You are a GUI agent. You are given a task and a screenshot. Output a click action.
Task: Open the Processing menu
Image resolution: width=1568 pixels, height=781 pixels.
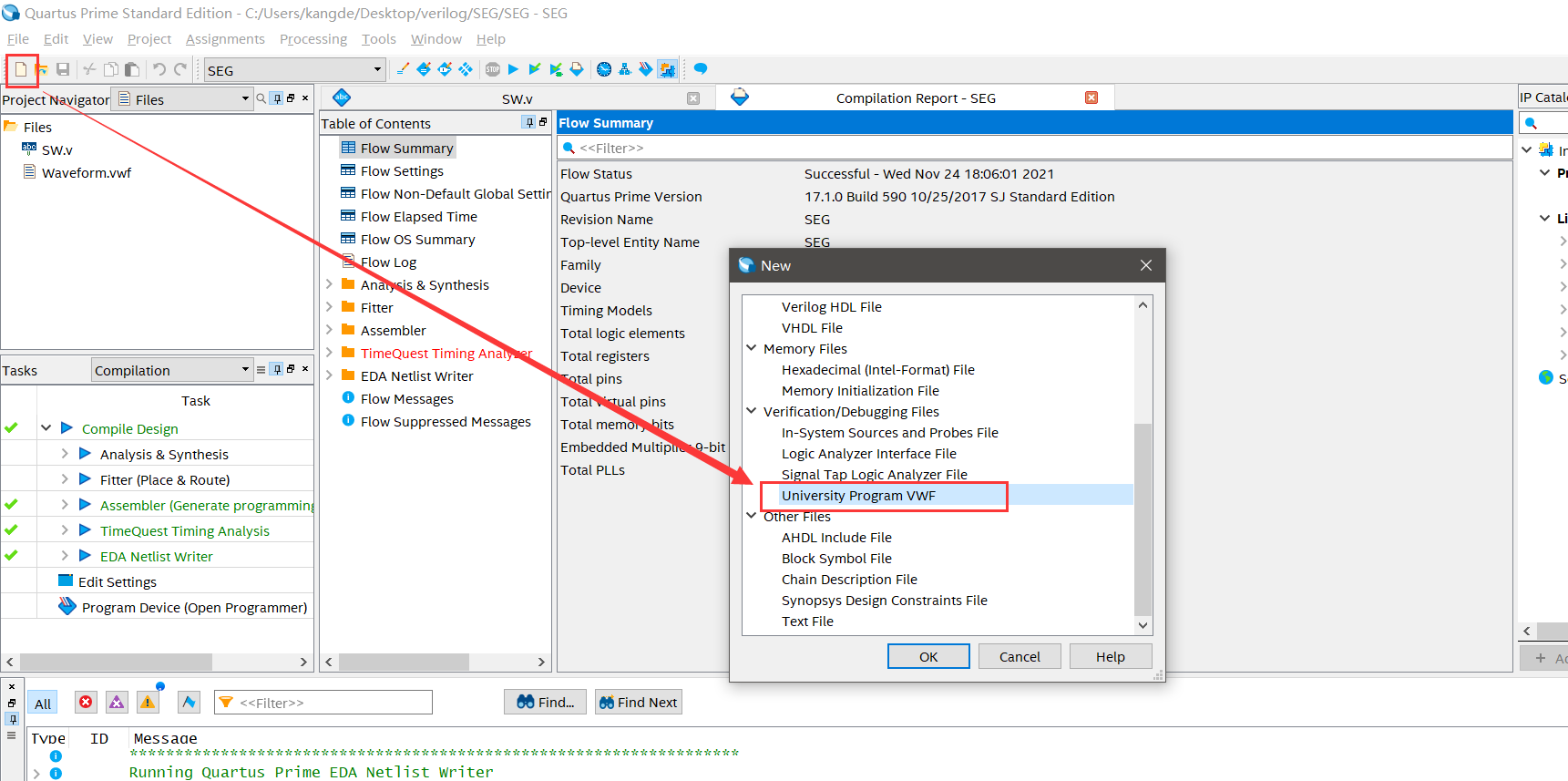click(x=313, y=39)
